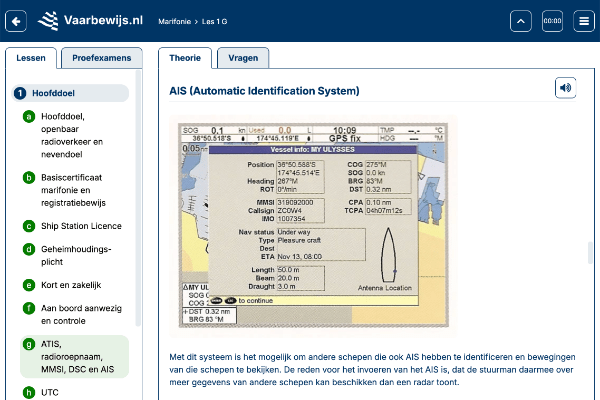Click the back arrow button

pyautogui.click(x=16, y=21)
